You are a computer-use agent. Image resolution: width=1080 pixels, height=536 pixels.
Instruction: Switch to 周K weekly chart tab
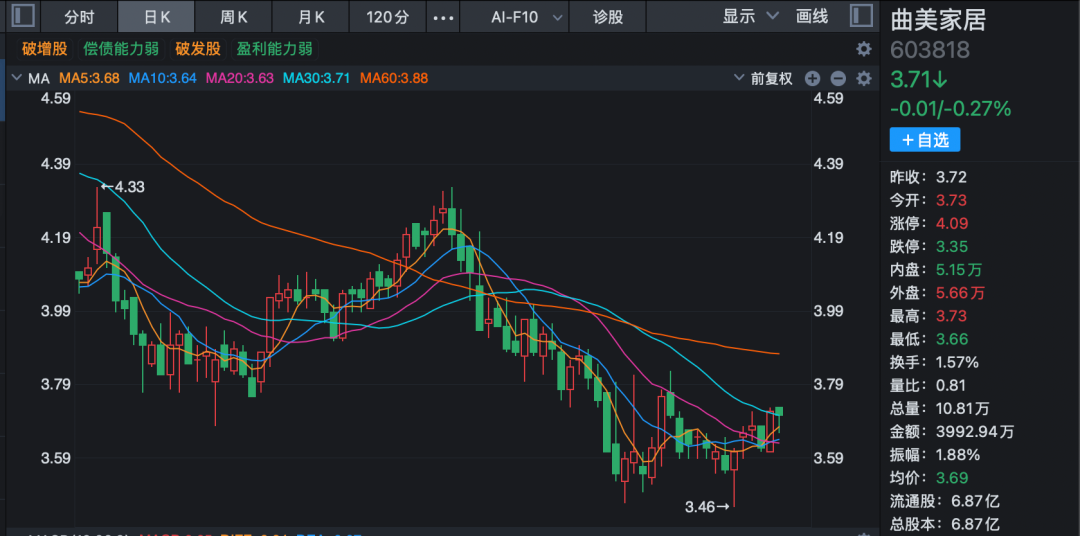point(234,17)
